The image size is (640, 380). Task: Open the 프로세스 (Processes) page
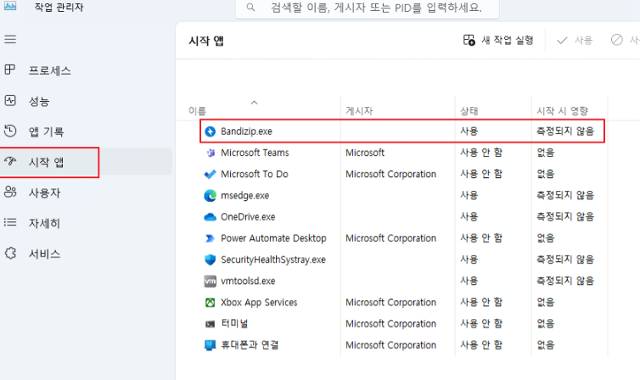[50, 71]
